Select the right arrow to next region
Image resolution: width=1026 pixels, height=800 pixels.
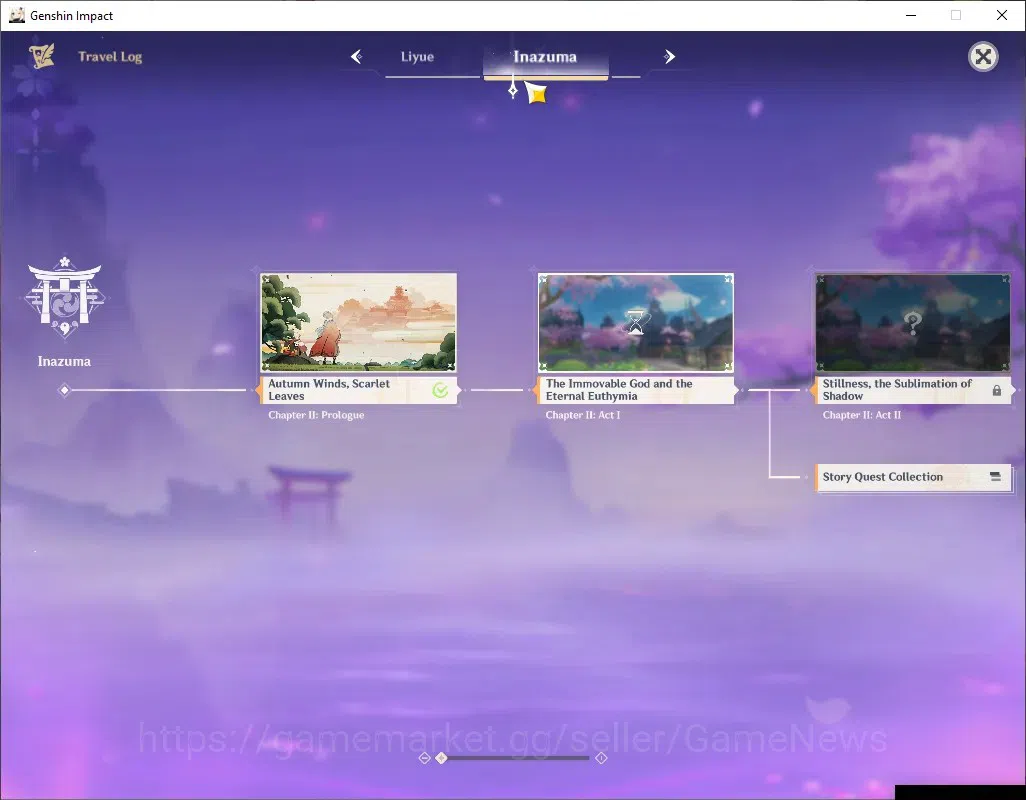(669, 57)
